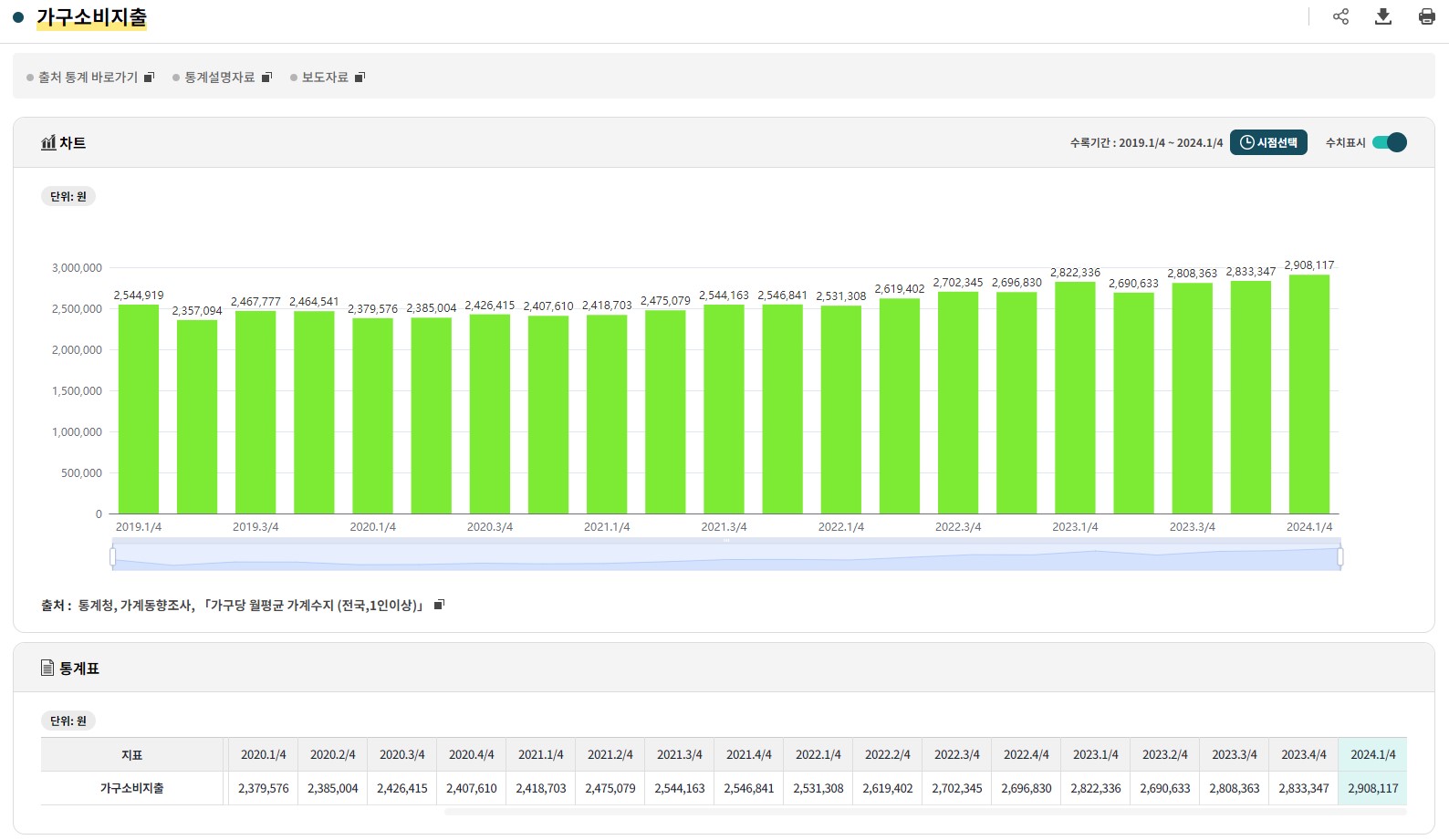Click the document icon next to 통계표
Image resolution: width=1449 pixels, height=840 pixels.
[x=47, y=668]
